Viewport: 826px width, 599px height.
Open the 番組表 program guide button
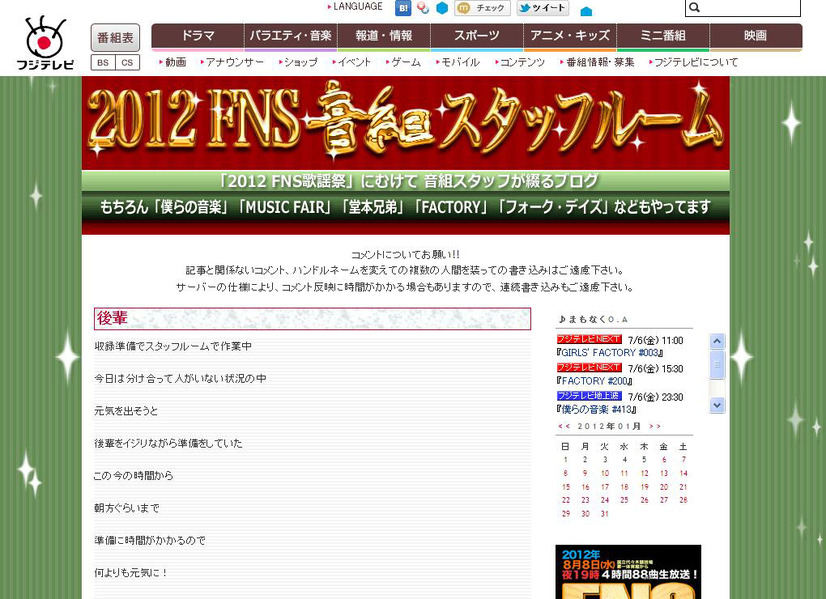115,37
